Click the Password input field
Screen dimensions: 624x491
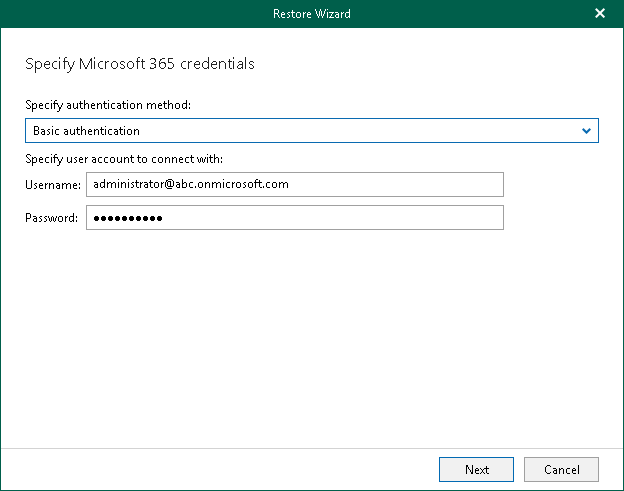tap(294, 218)
